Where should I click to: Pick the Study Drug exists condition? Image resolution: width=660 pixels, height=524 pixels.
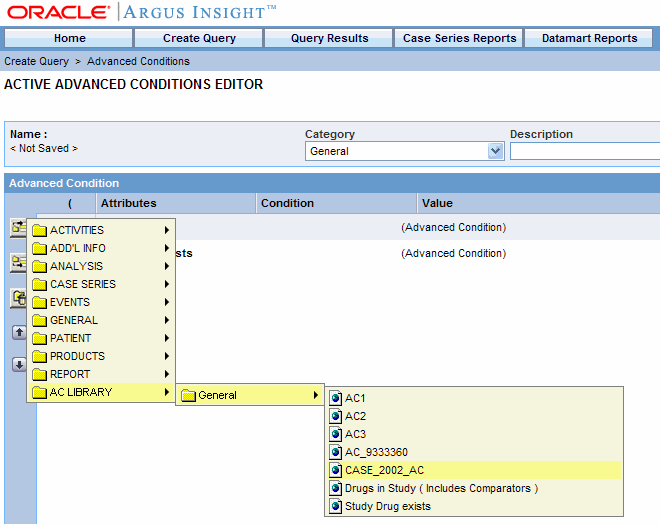pos(388,506)
